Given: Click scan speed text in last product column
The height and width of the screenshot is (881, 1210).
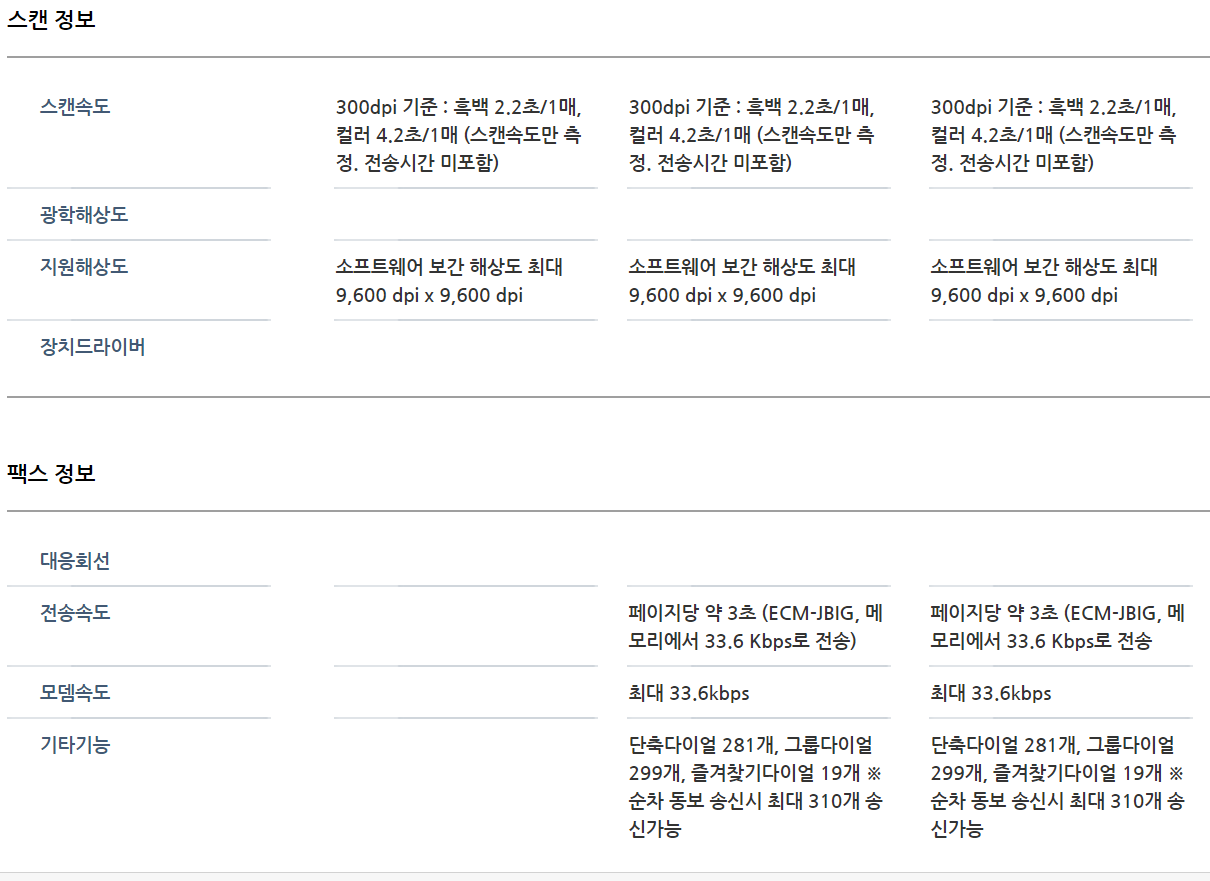Looking at the screenshot, I should point(1054,135).
